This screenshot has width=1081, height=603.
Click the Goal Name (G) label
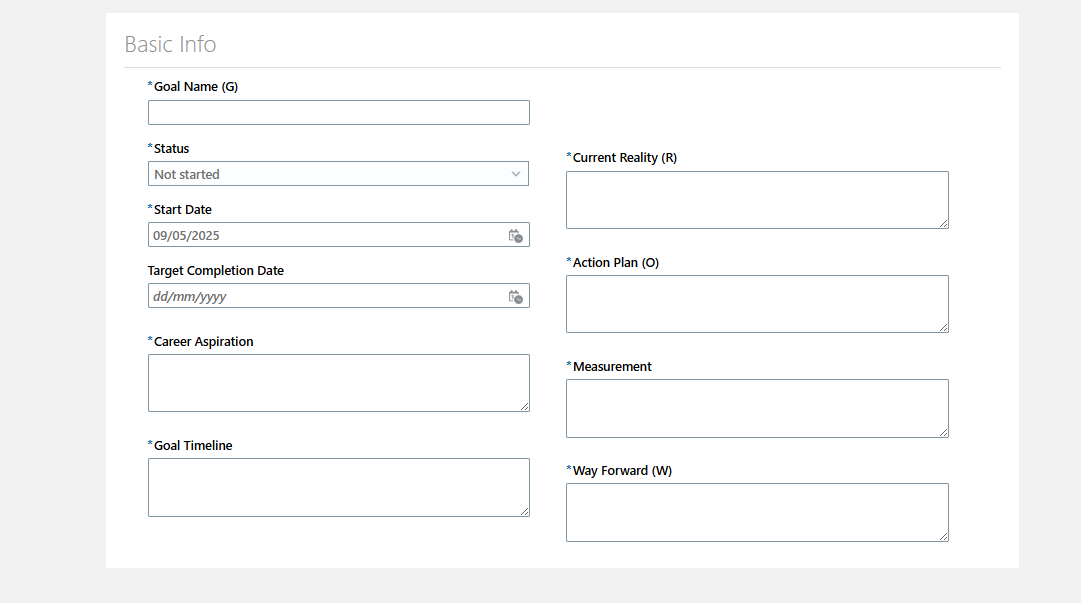click(x=196, y=86)
